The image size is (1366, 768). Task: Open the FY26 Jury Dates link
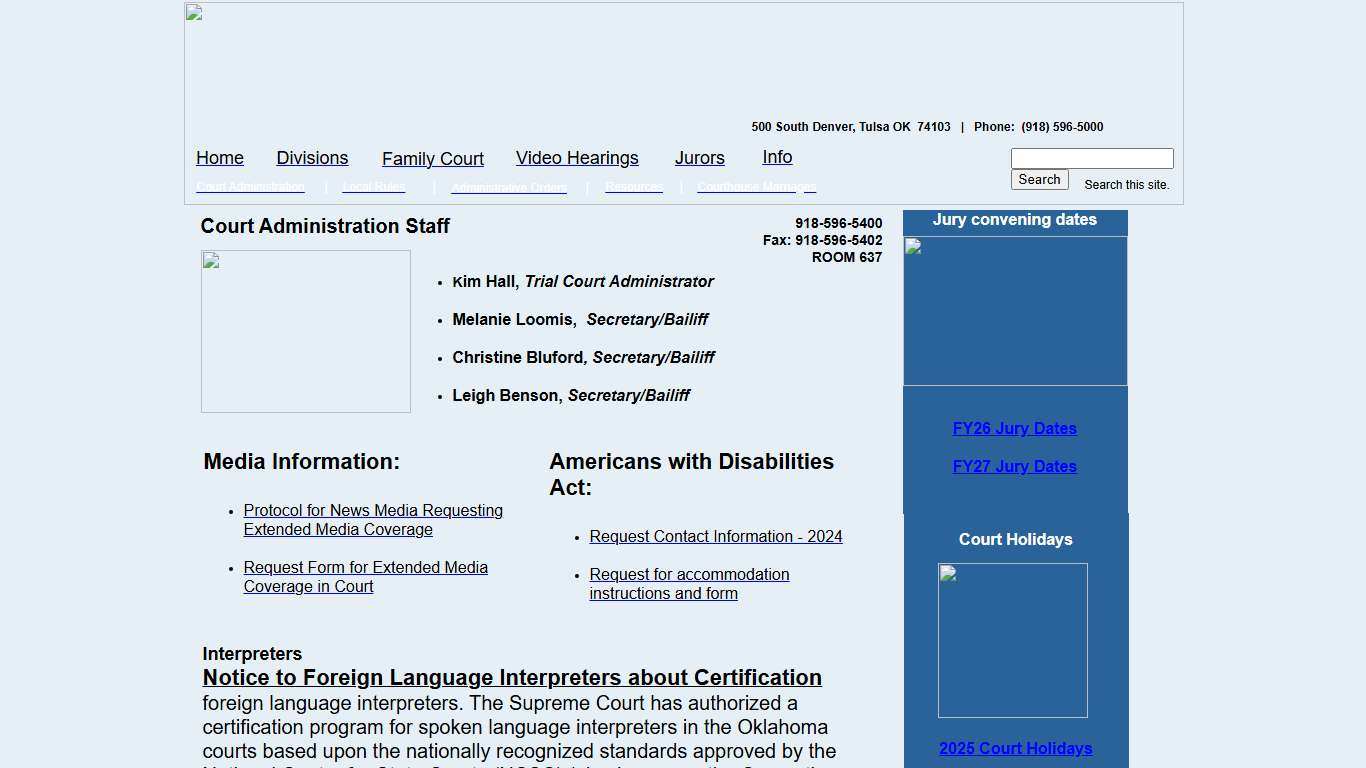click(1015, 428)
